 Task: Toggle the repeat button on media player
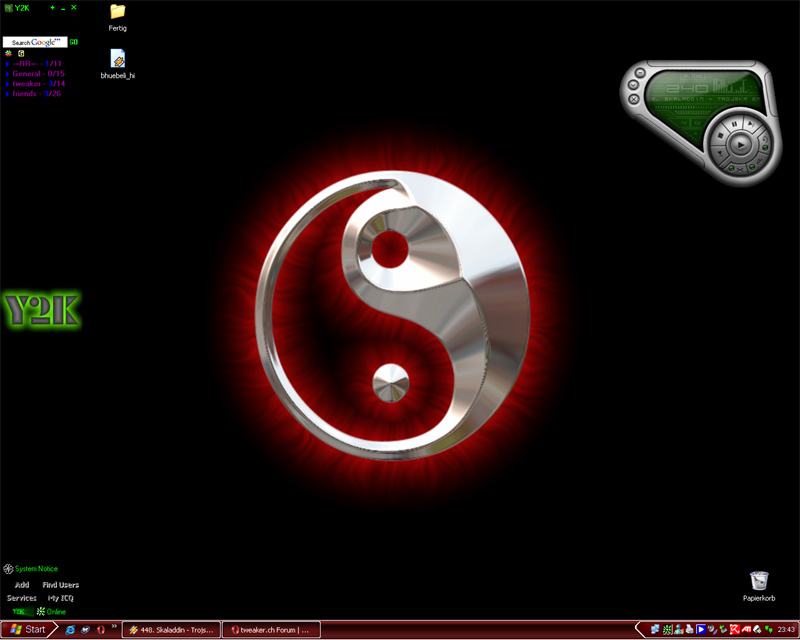(765, 141)
